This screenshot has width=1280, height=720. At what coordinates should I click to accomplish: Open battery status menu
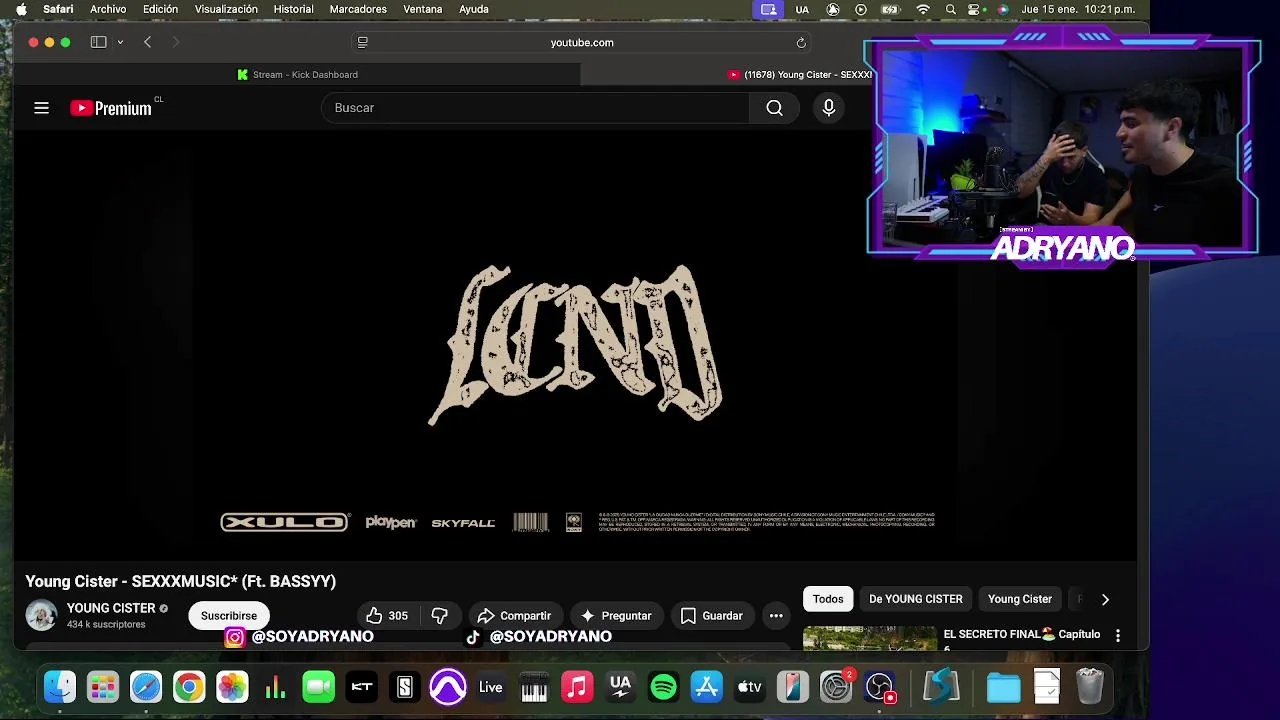tap(890, 9)
